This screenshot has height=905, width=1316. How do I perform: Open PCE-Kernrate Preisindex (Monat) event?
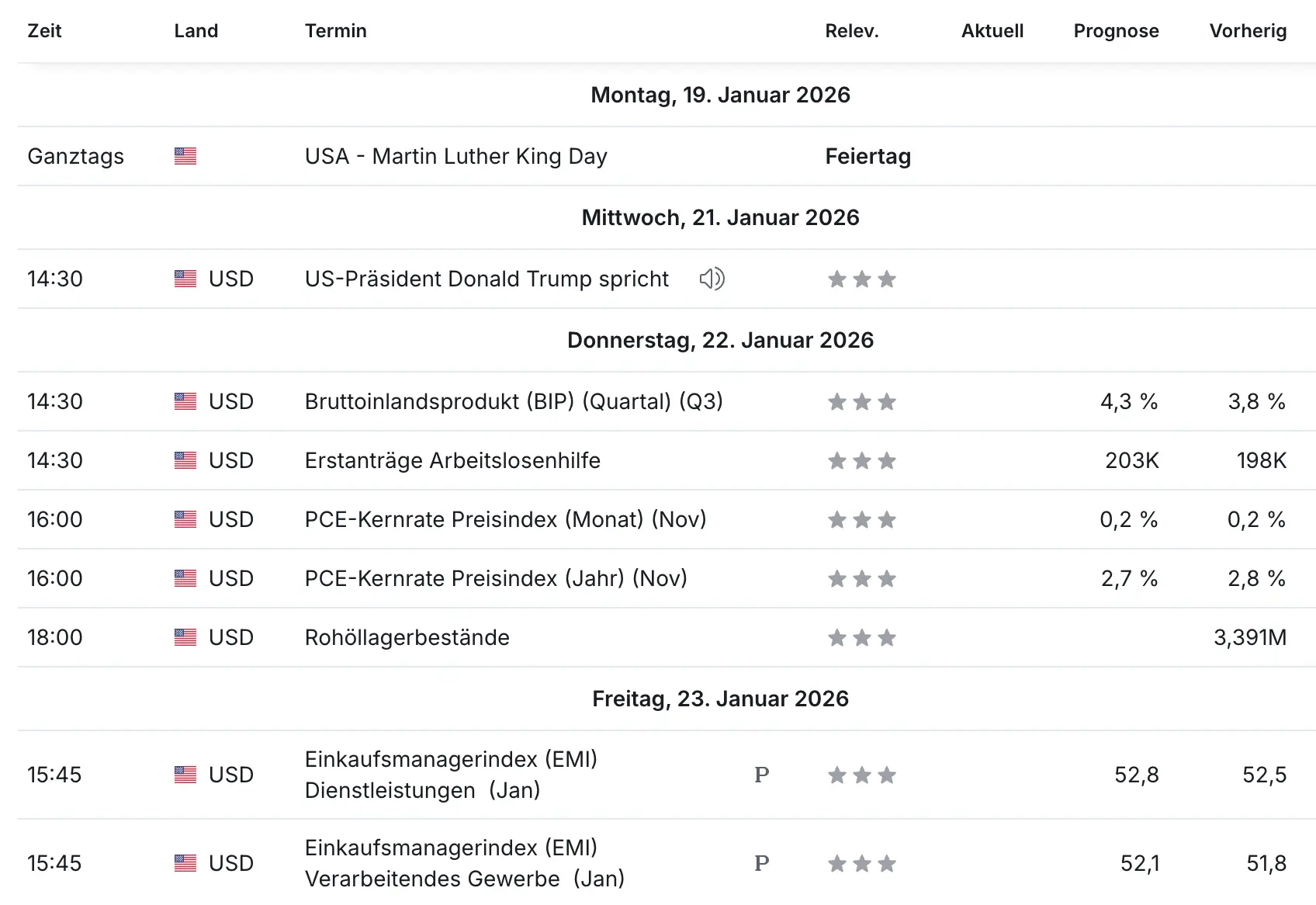(505, 519)
